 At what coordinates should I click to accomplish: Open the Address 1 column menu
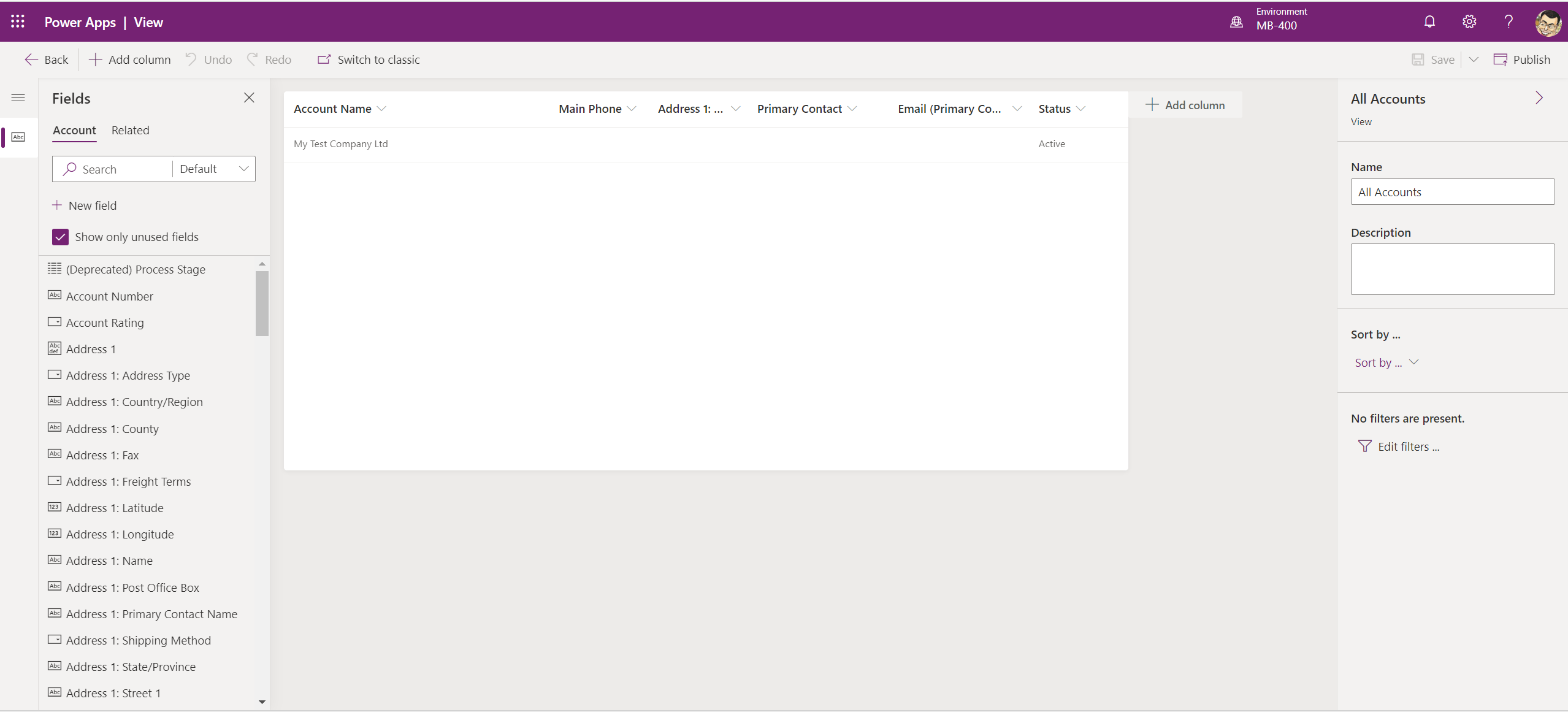[735, 109]
